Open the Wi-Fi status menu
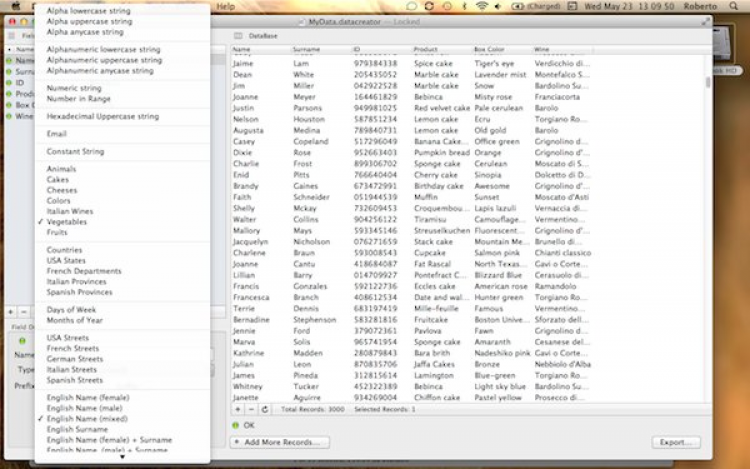 482,6
